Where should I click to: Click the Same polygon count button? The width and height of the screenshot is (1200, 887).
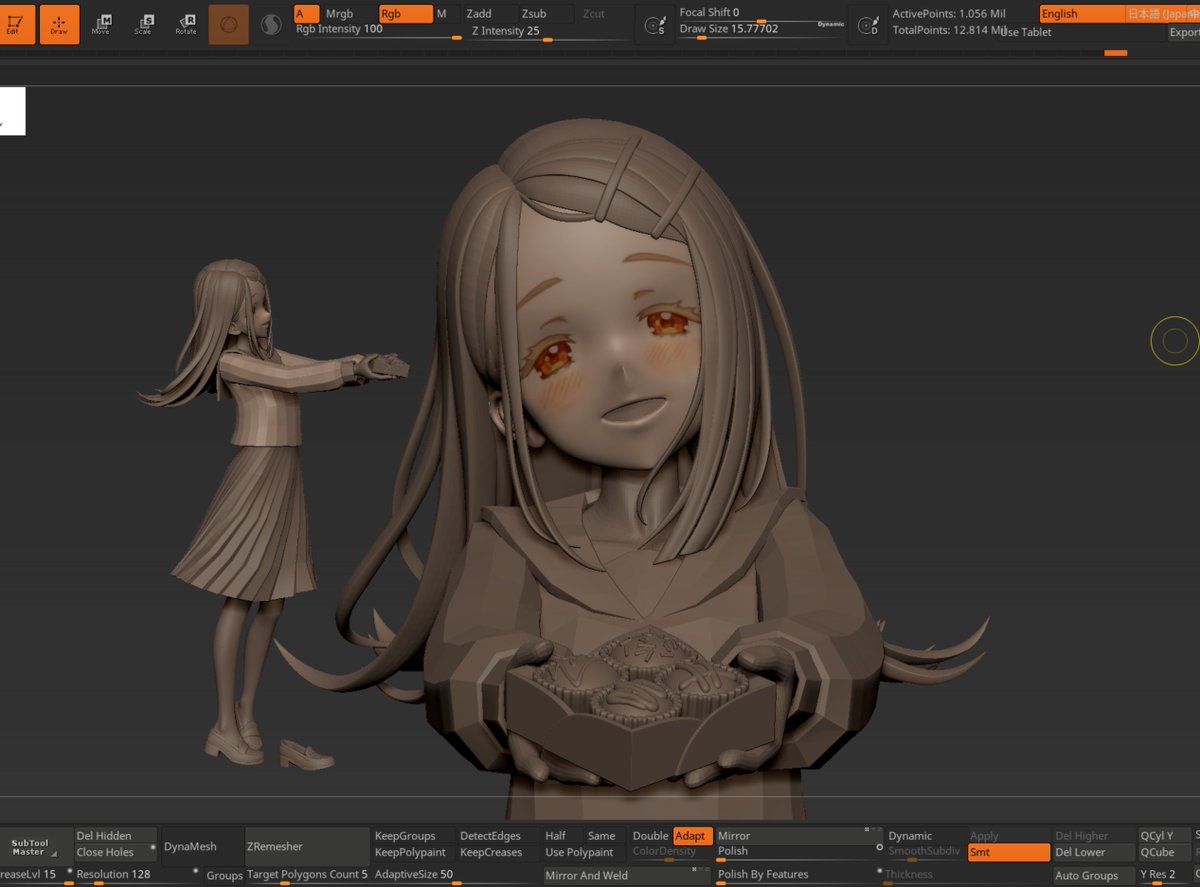pos(606,836)
